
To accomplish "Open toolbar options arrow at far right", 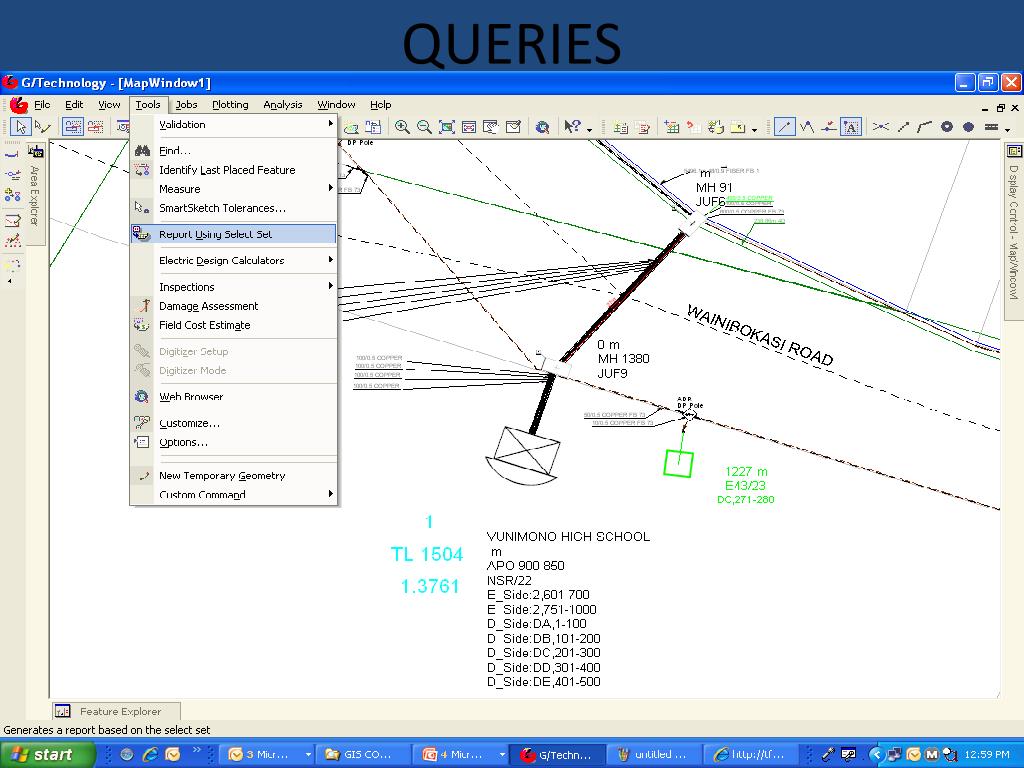I will coord(1008,129).
